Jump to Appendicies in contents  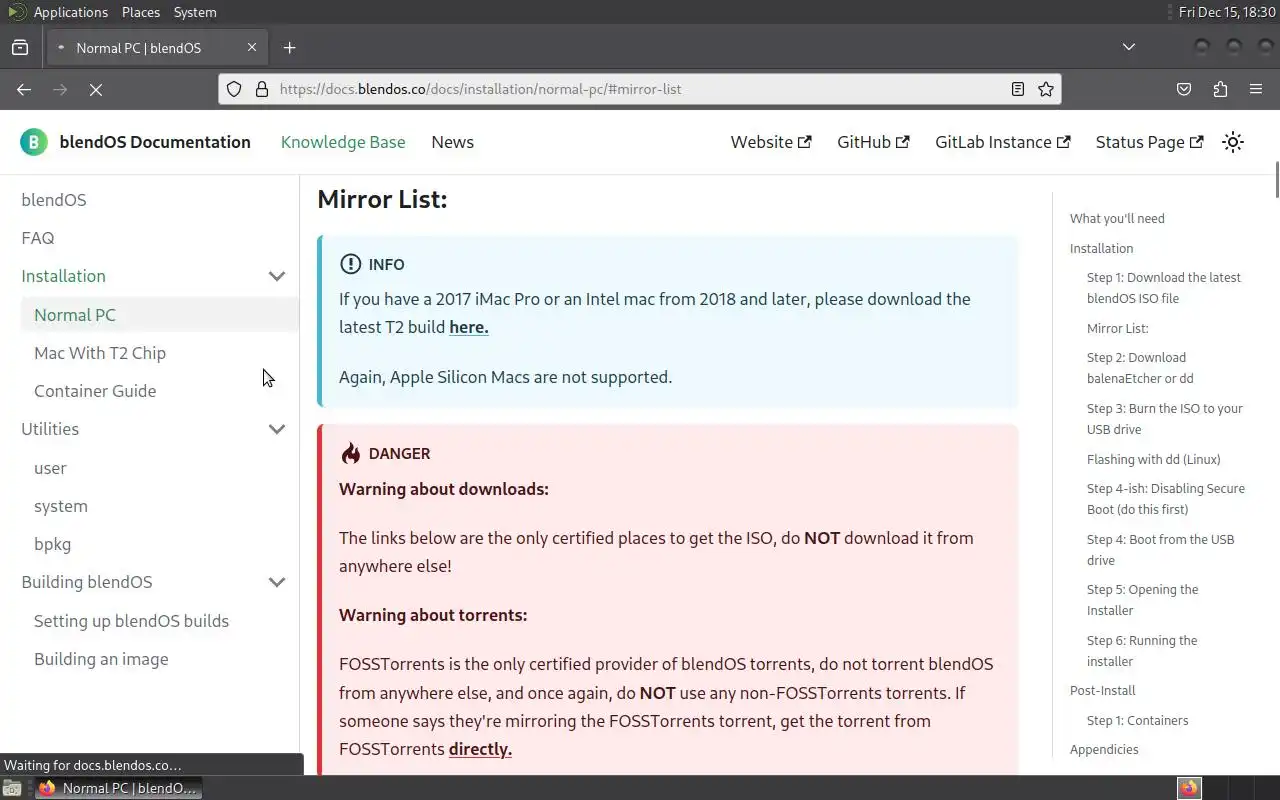coord(1104,749)
